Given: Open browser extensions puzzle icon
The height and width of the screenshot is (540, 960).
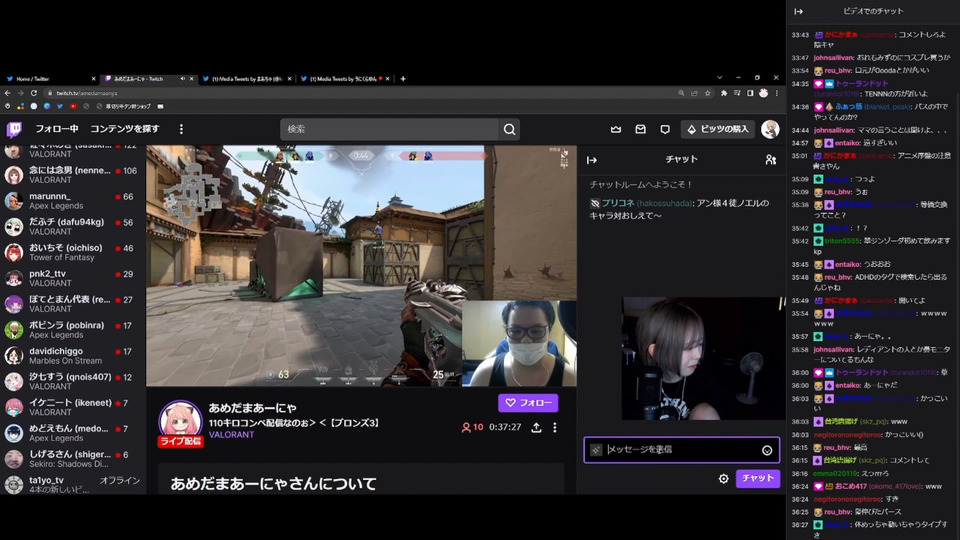Looking at the screenshot, I should pos(724,93).
